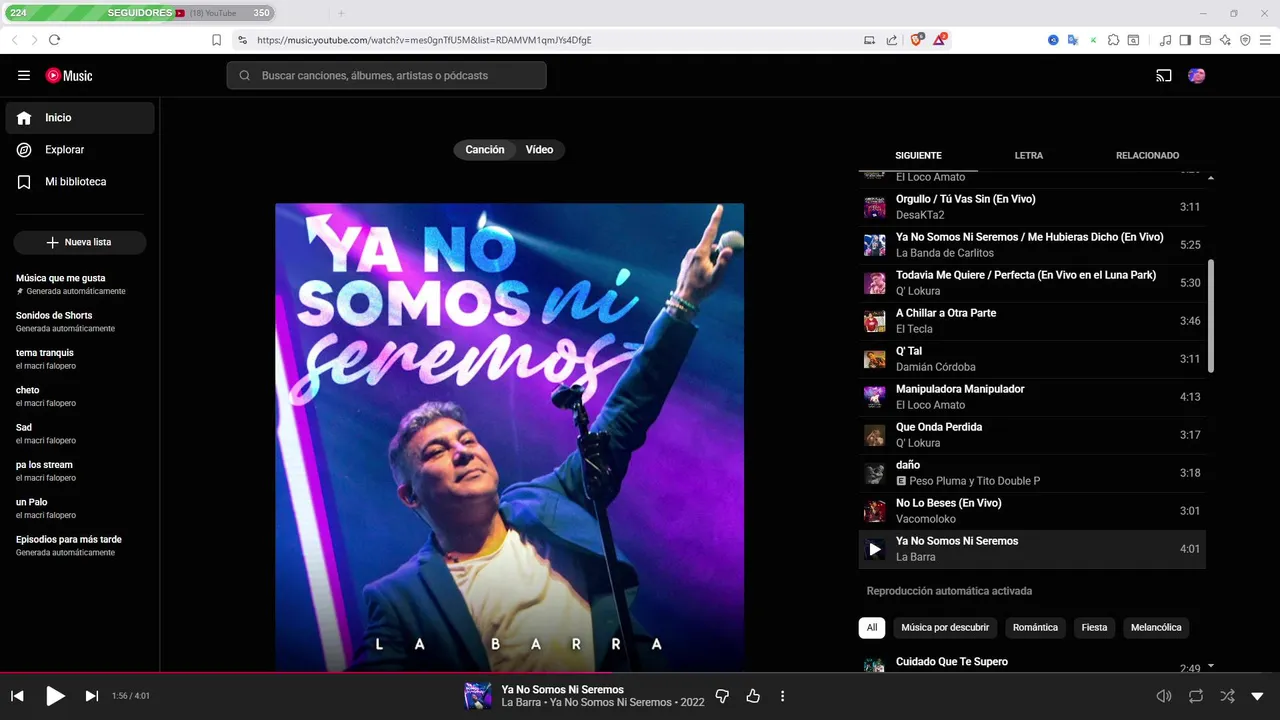The image size is (1280, 720).
Task: Select the RELACIONADO tab
Action: coord(1147,155)
